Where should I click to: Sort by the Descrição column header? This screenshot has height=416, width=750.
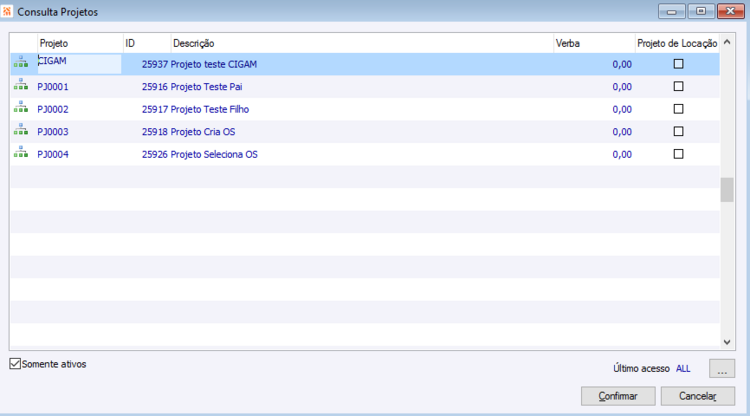pos(362,43)
